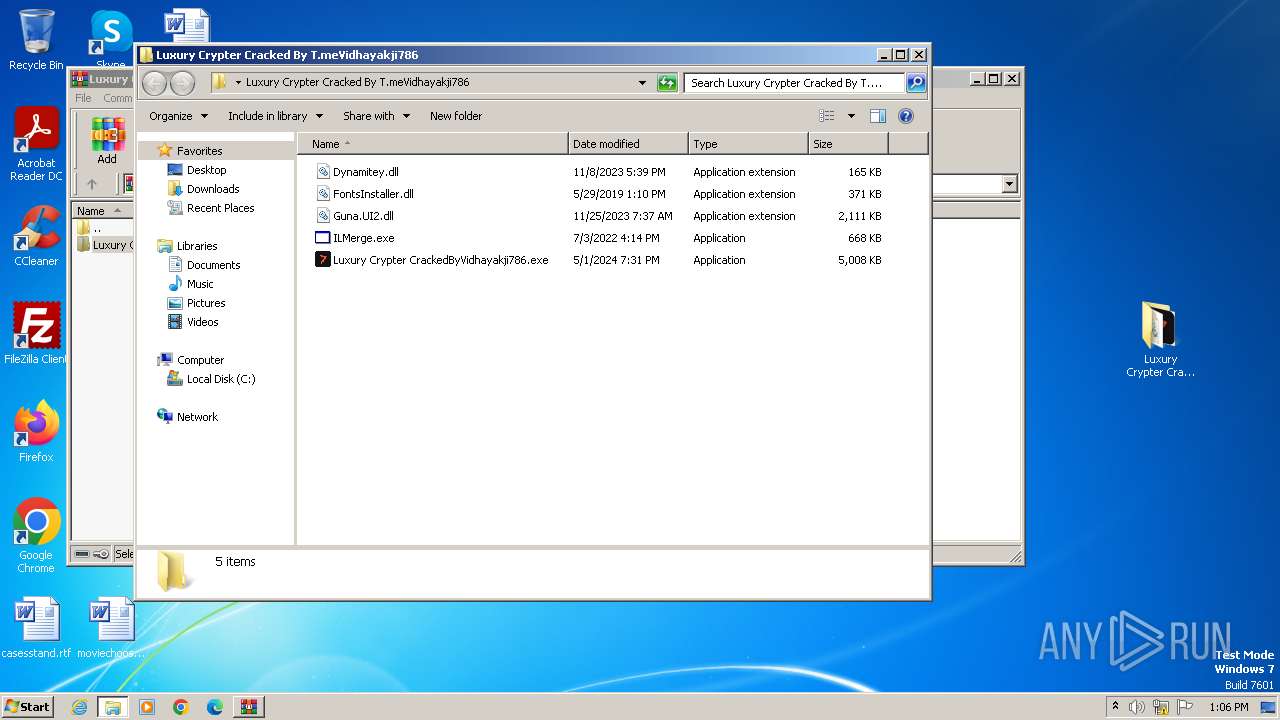Select Favorites in navigation pane

tap(199, 151)
